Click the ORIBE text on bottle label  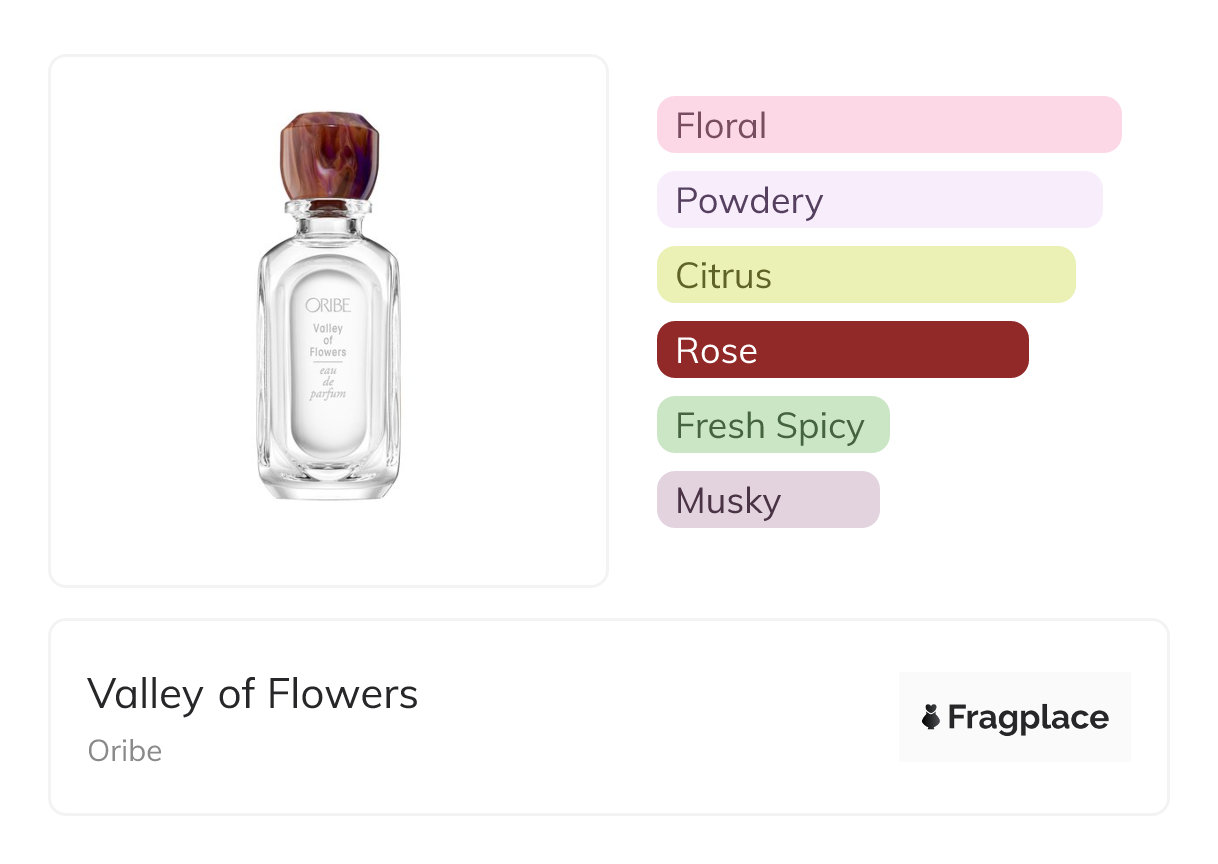pos(328,306)
